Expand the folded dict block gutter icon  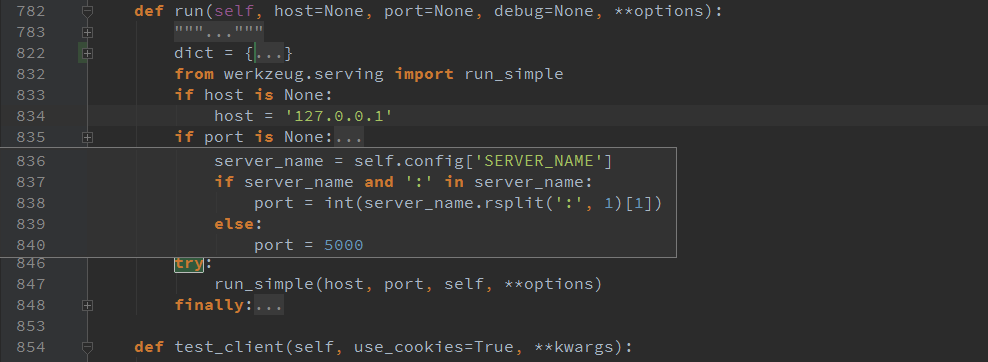tap(87, 54)
